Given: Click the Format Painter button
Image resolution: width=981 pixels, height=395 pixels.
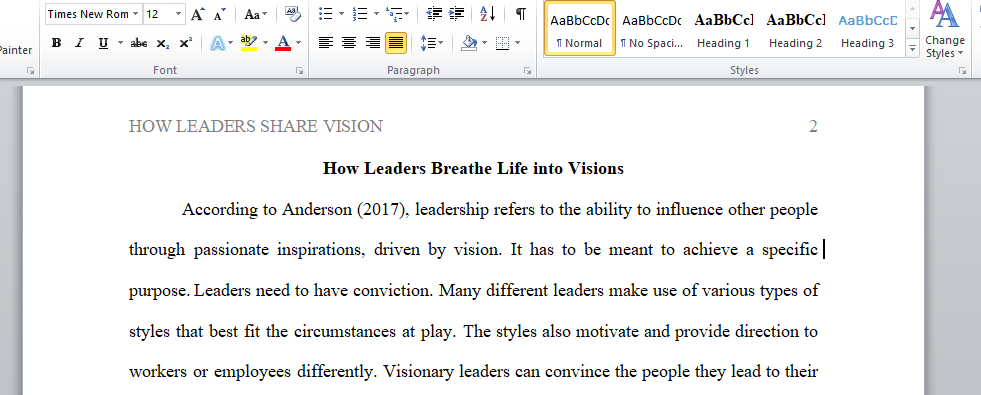Looking at the screenshot, I should [x=16, y=50].
